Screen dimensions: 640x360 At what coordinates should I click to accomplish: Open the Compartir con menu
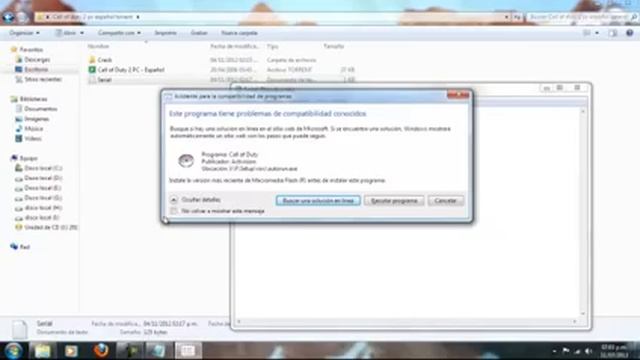[x=119, y=33]
